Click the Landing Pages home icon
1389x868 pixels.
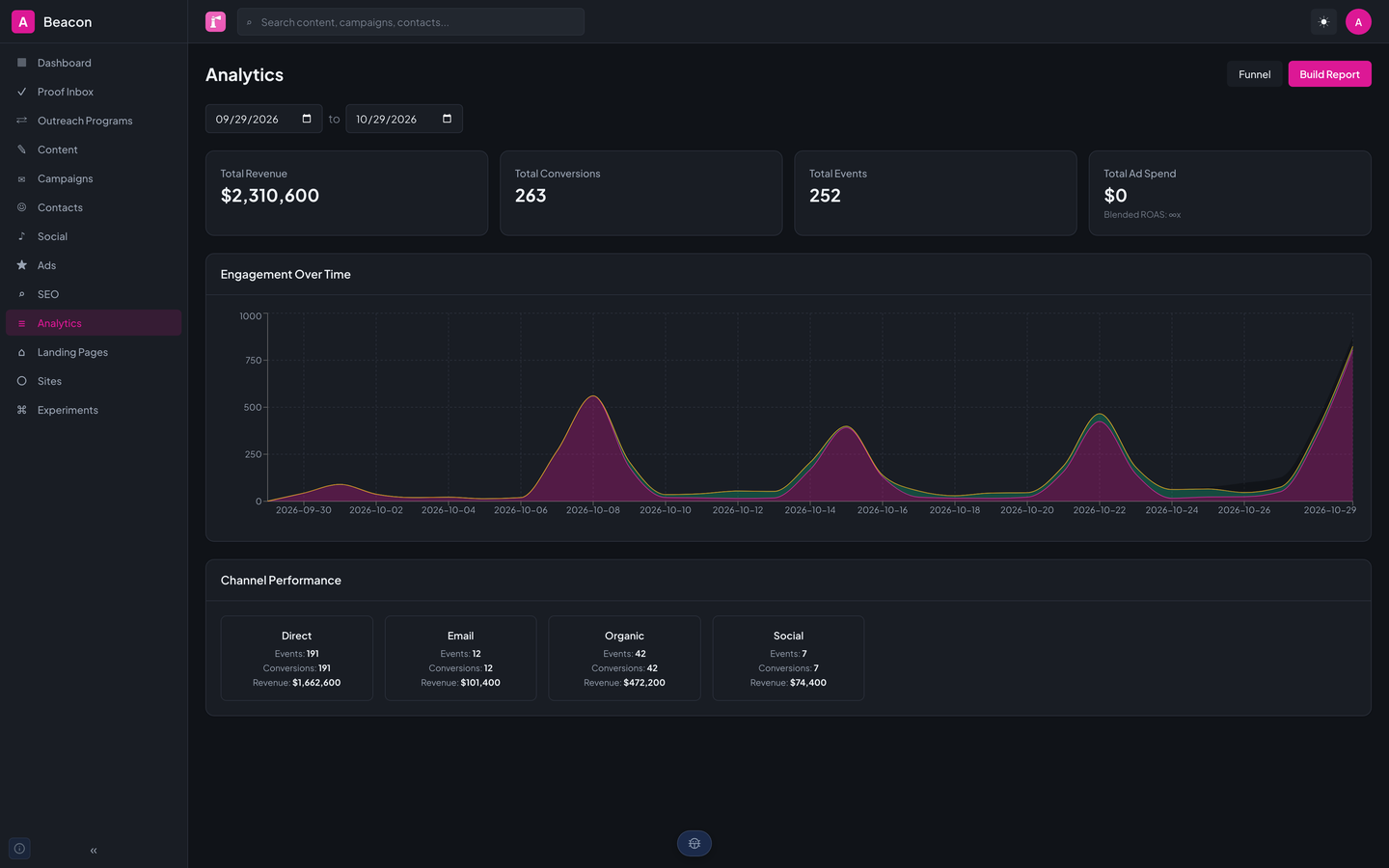click(x=21, y=352)
